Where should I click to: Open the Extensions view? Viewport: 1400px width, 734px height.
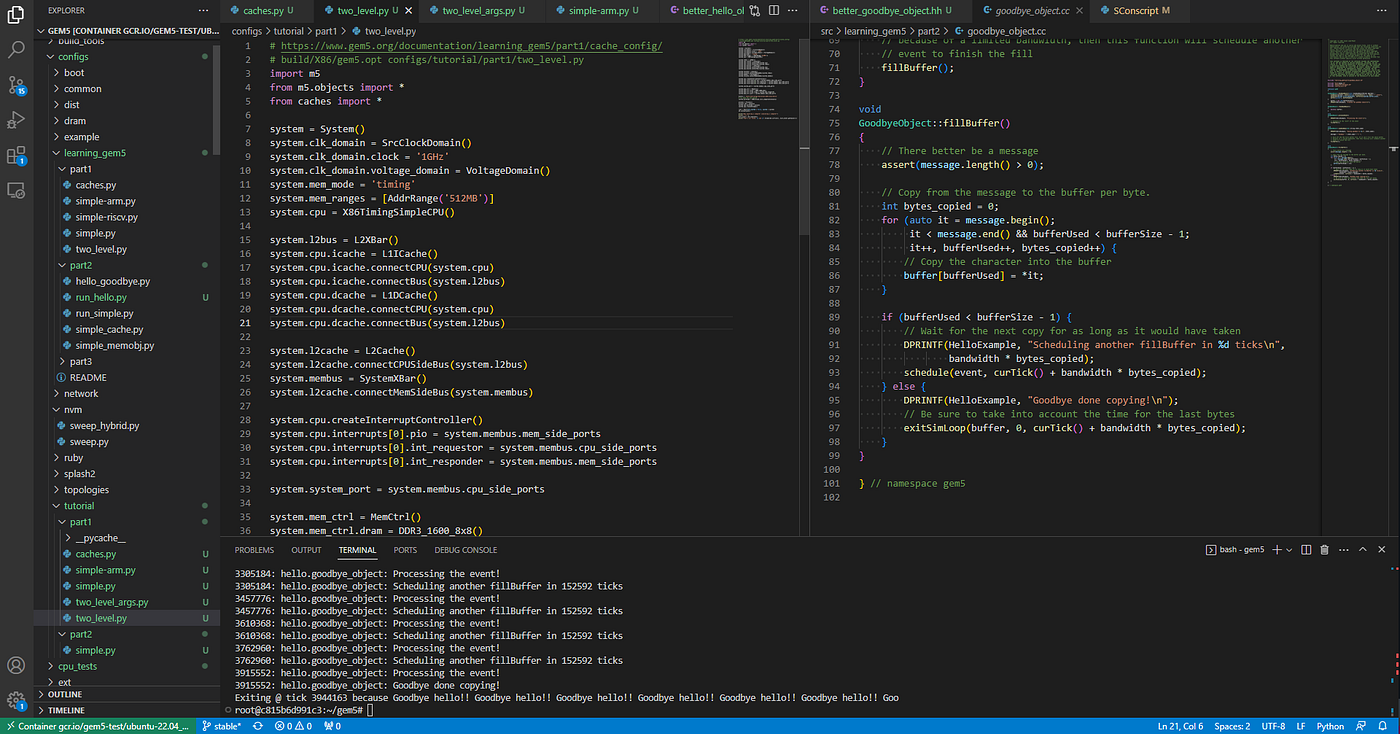16,155
